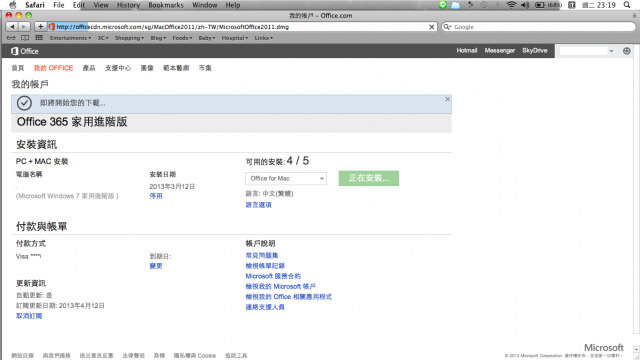The height and width of the screenshot is (360, 640).
Task: Focus the Google search field
Action: coord(539,27)
